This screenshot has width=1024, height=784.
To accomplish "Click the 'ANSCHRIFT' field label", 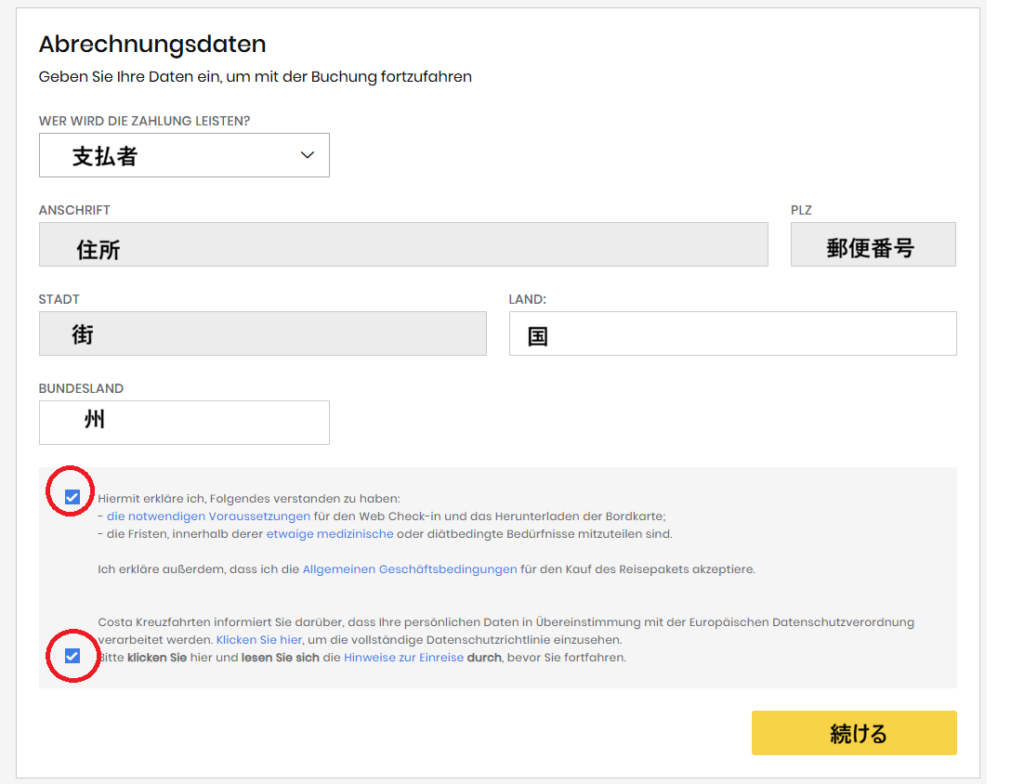I will coord(74,210).
